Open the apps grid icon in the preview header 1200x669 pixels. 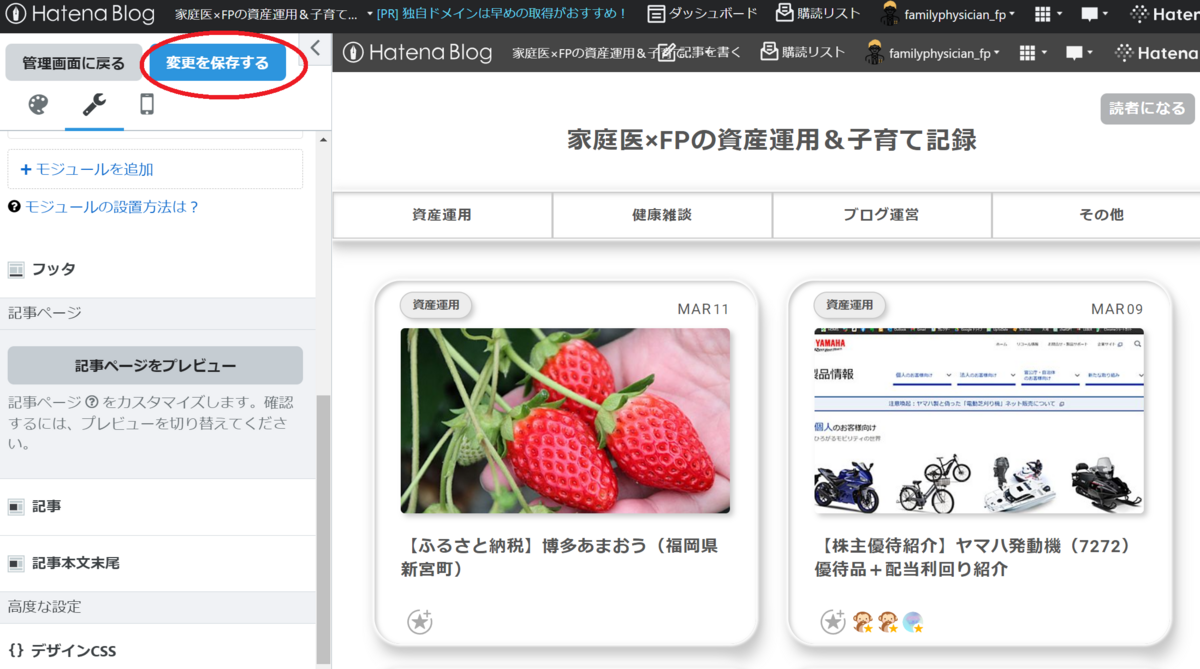1033,52
